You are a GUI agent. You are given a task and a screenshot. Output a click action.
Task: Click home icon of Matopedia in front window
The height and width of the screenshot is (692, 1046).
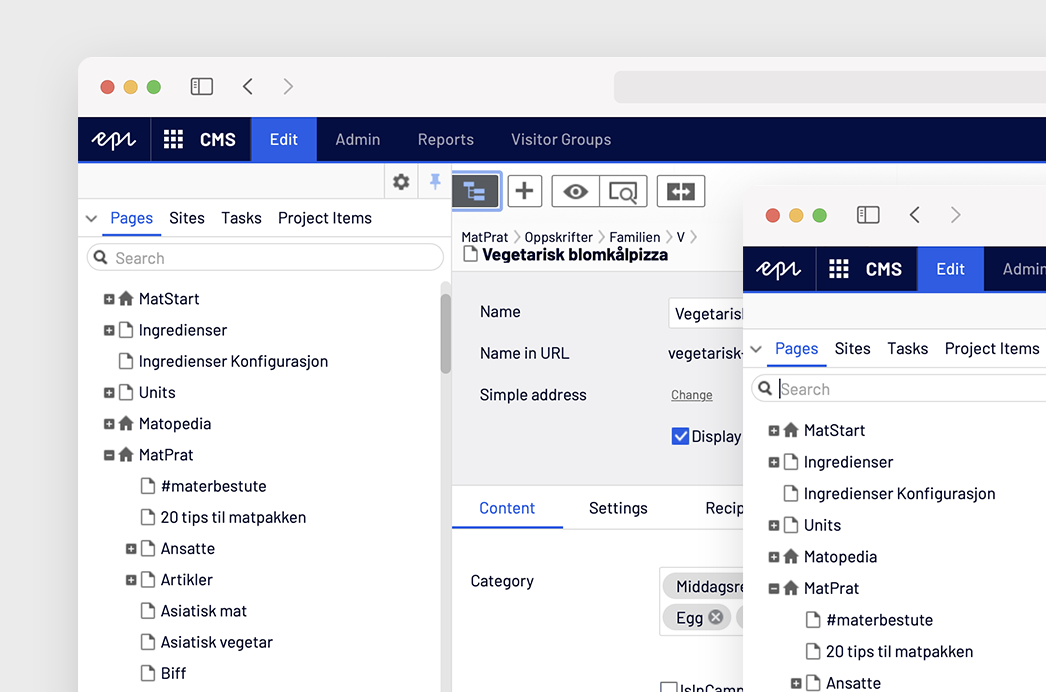point(791,556)
